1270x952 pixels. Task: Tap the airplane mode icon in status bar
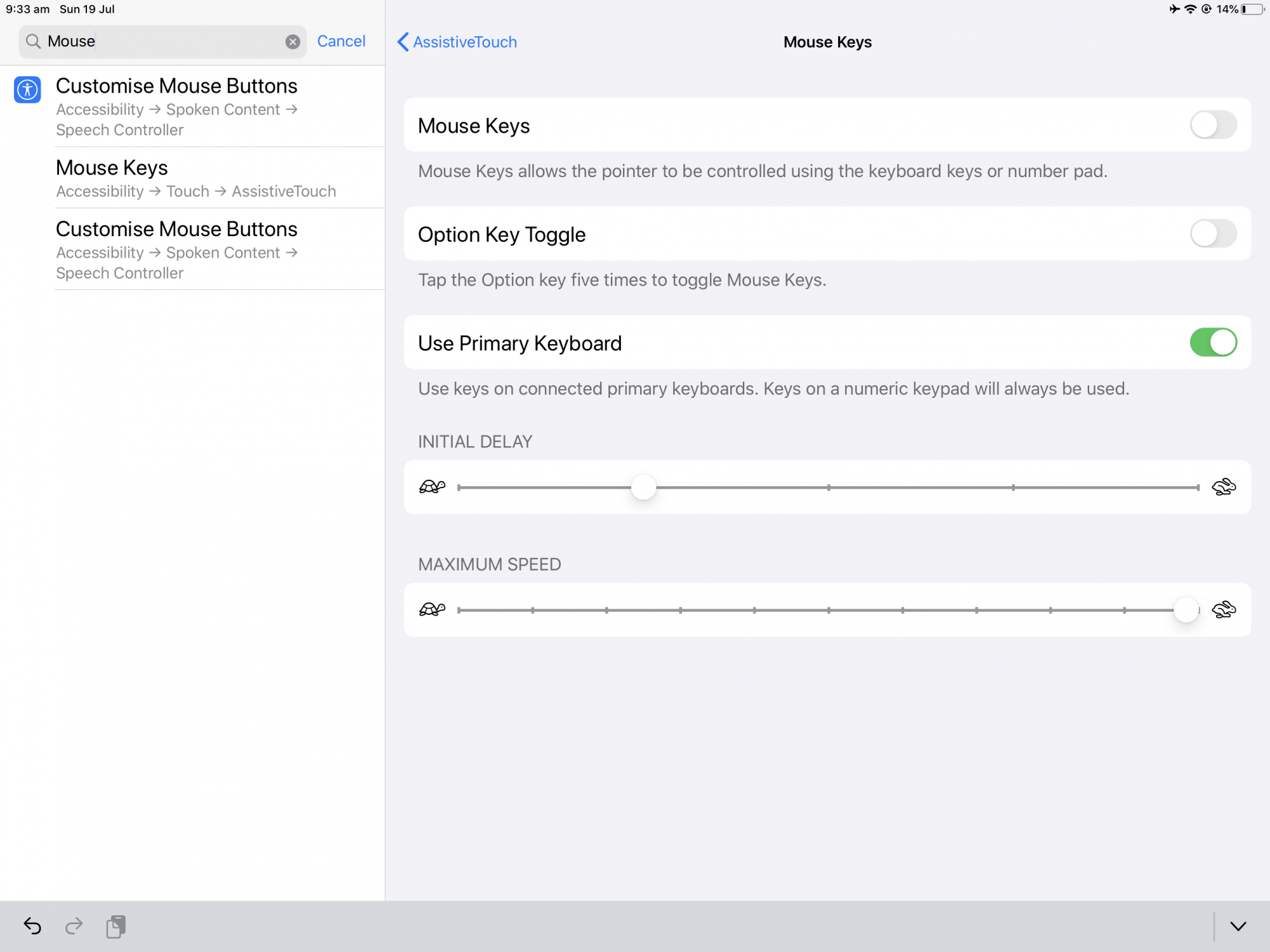[1175, 9]
